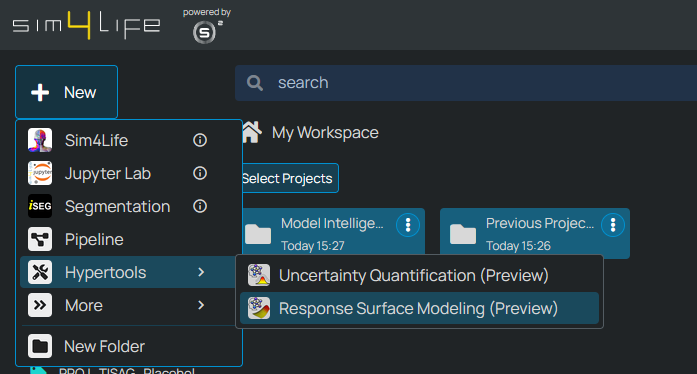Click the Today 15:26 timestamp

(x=518, y=246)
